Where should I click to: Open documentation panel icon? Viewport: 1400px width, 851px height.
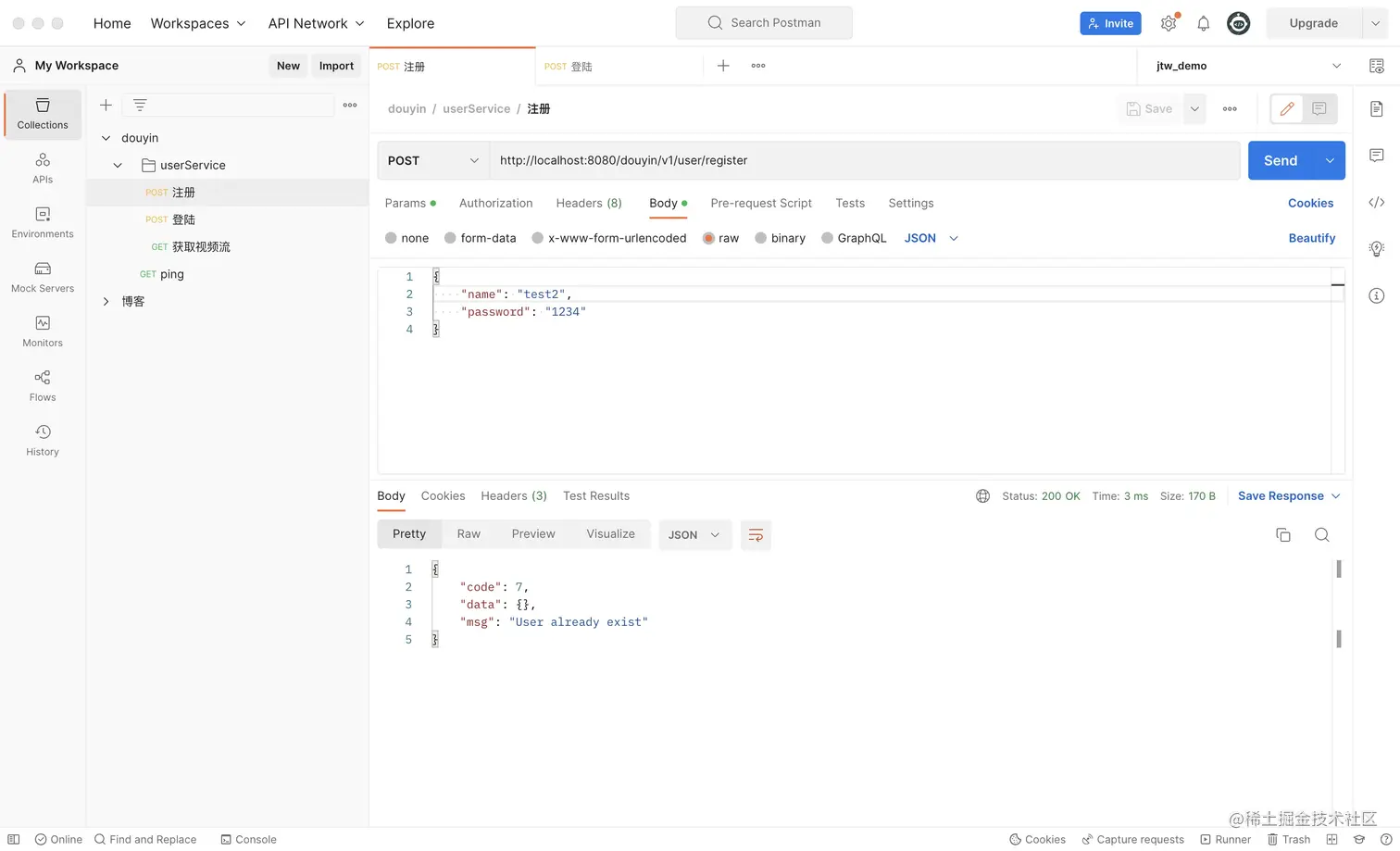pyautogui.click(x=1376, y=108)
